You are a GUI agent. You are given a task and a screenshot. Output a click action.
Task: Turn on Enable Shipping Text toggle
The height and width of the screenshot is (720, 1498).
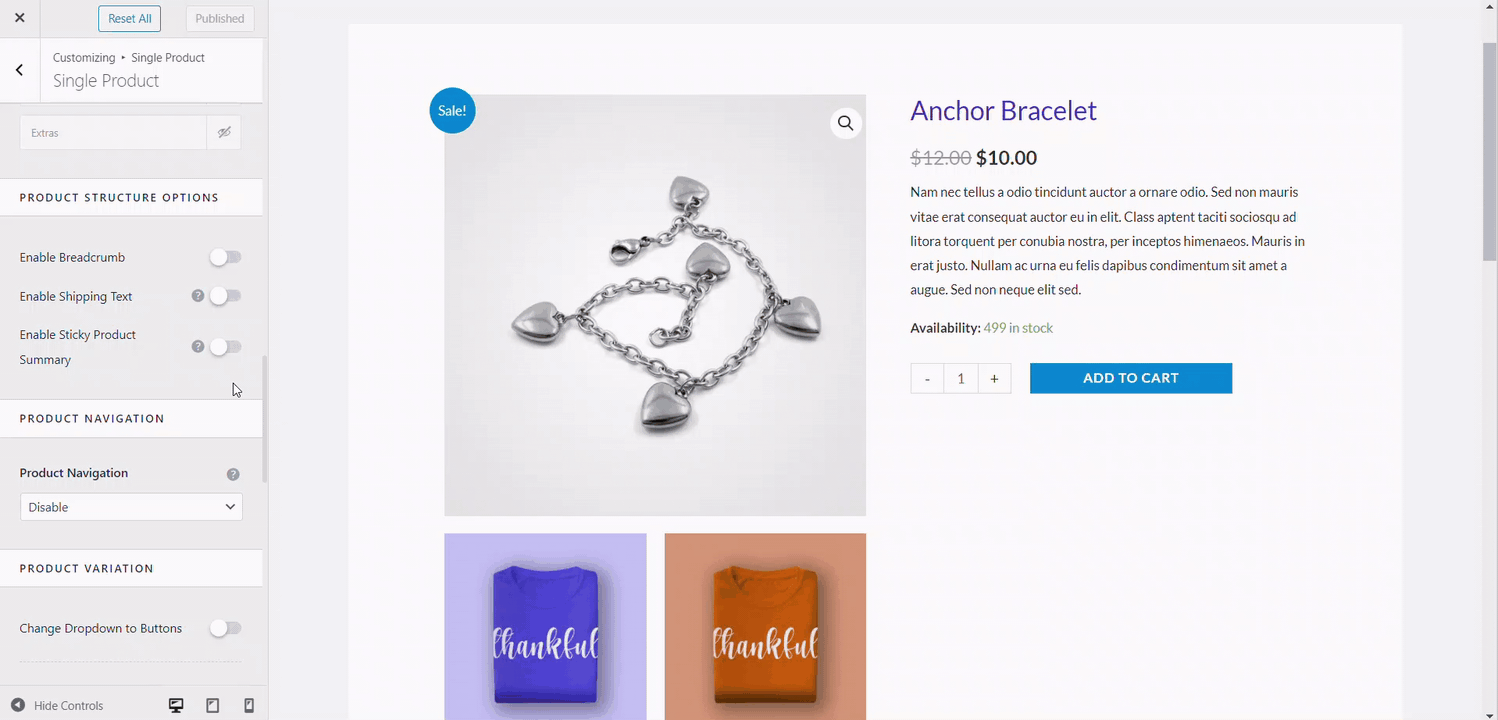pos(226,296)
